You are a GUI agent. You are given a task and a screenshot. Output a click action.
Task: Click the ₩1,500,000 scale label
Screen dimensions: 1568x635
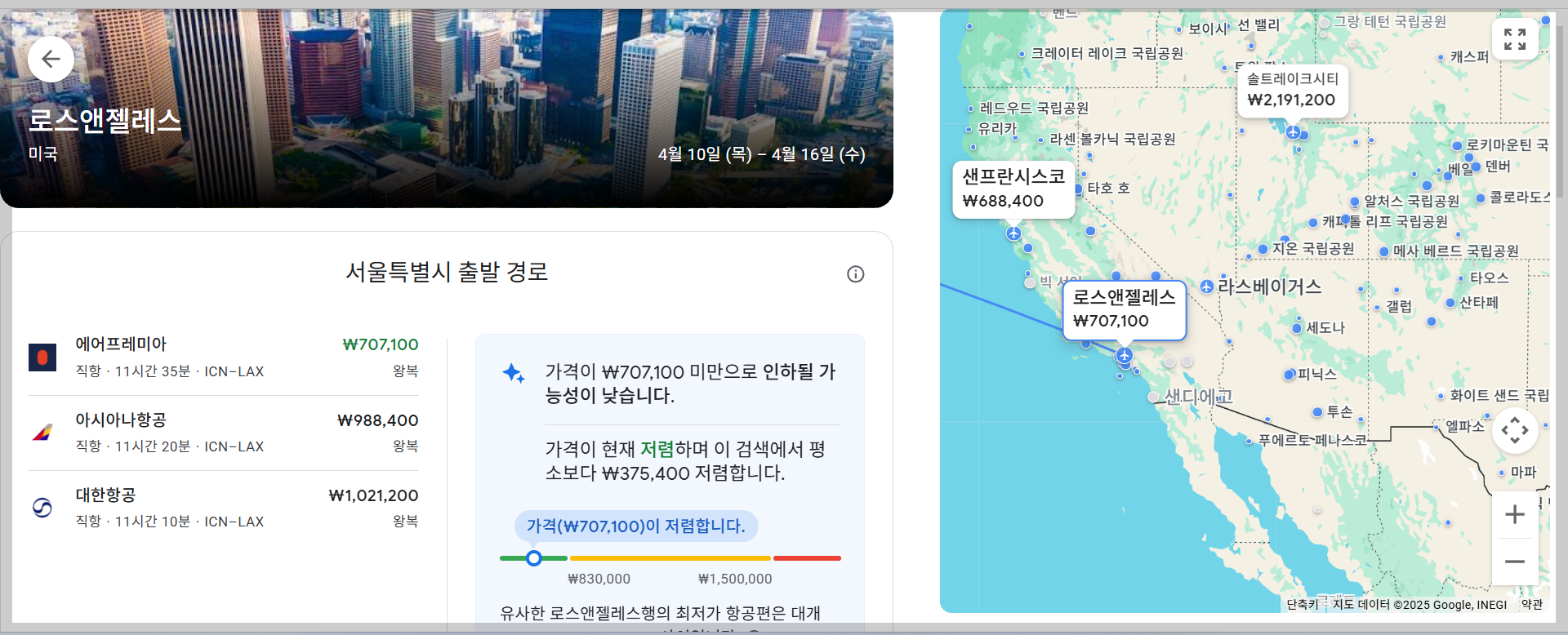[735, 579]
